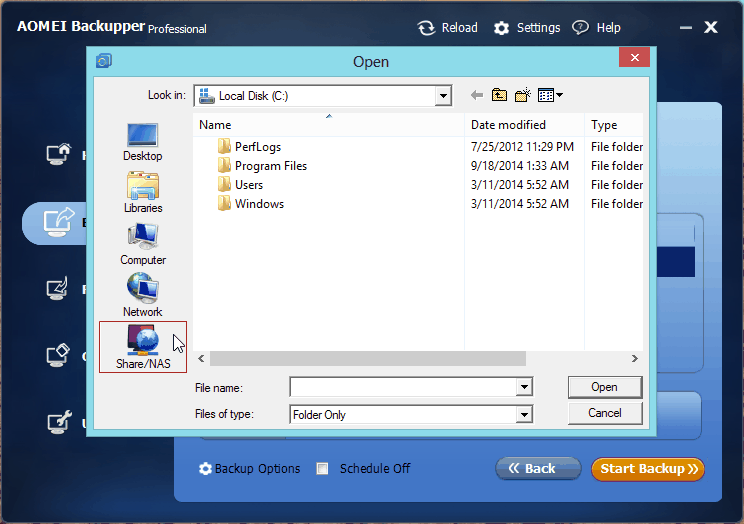Sort files by Type column
744x524 pixels.
(614, 125)
